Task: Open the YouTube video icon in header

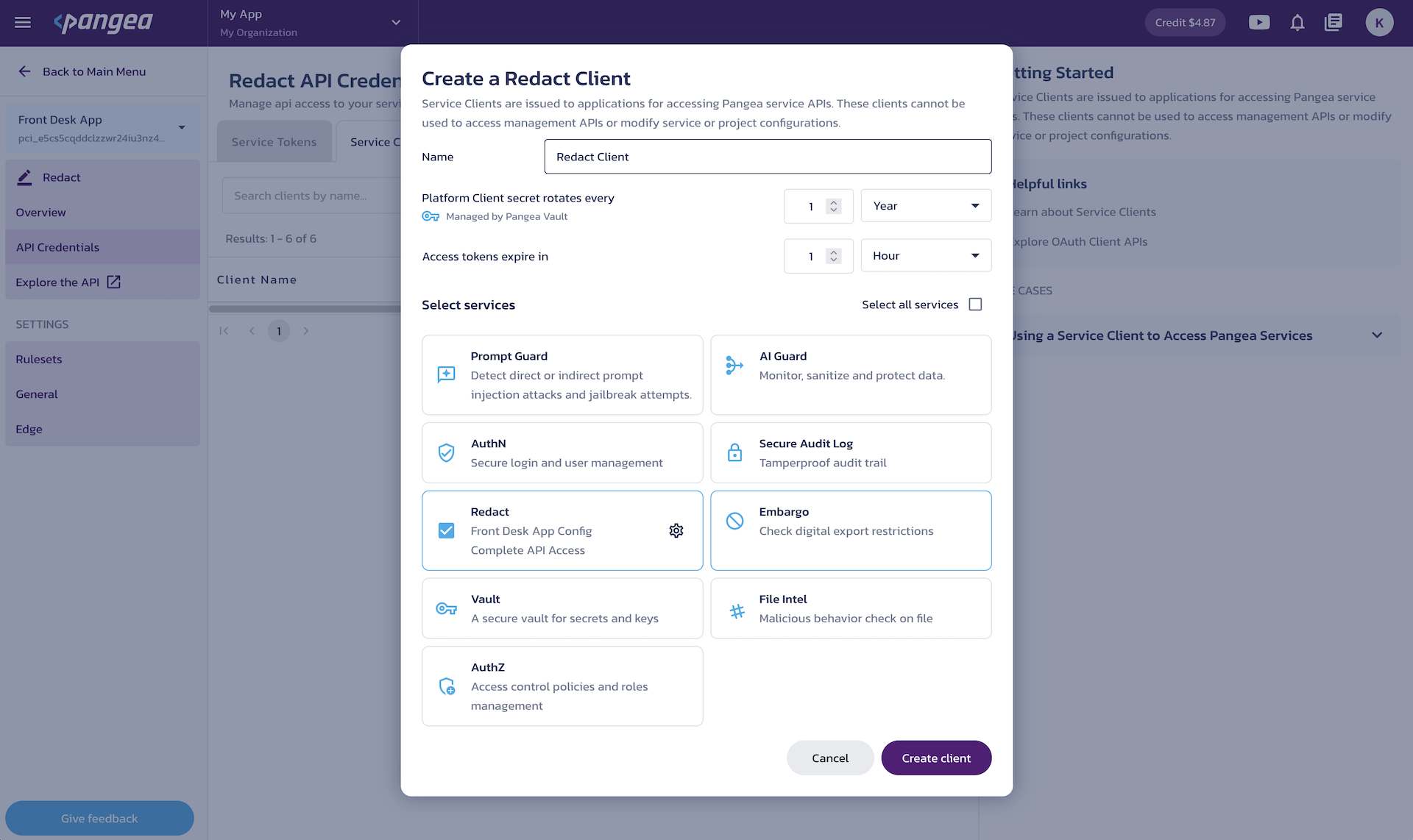Action: coord(1259,23)
